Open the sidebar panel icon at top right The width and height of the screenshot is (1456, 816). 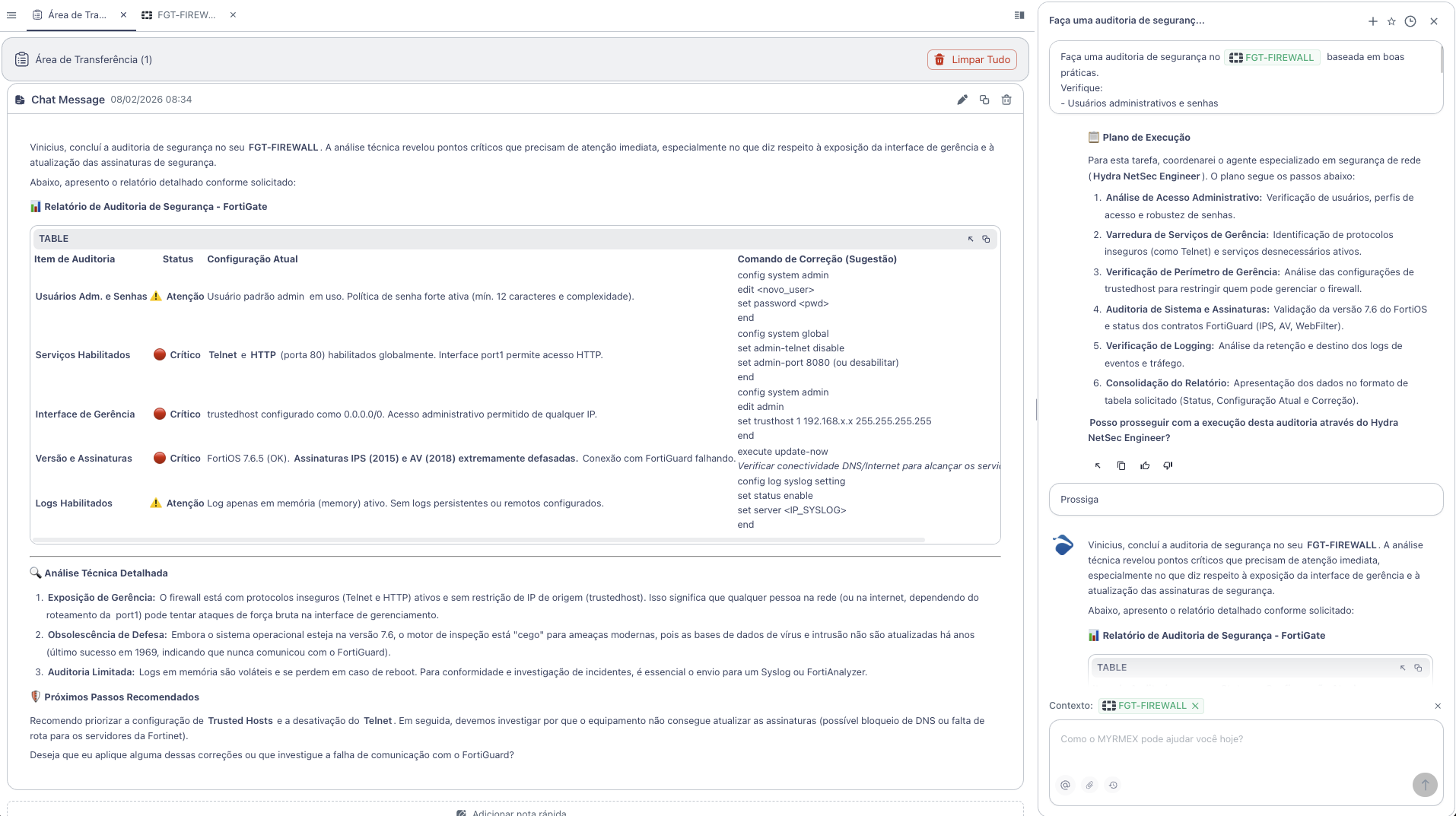(x=1019, y=14)
